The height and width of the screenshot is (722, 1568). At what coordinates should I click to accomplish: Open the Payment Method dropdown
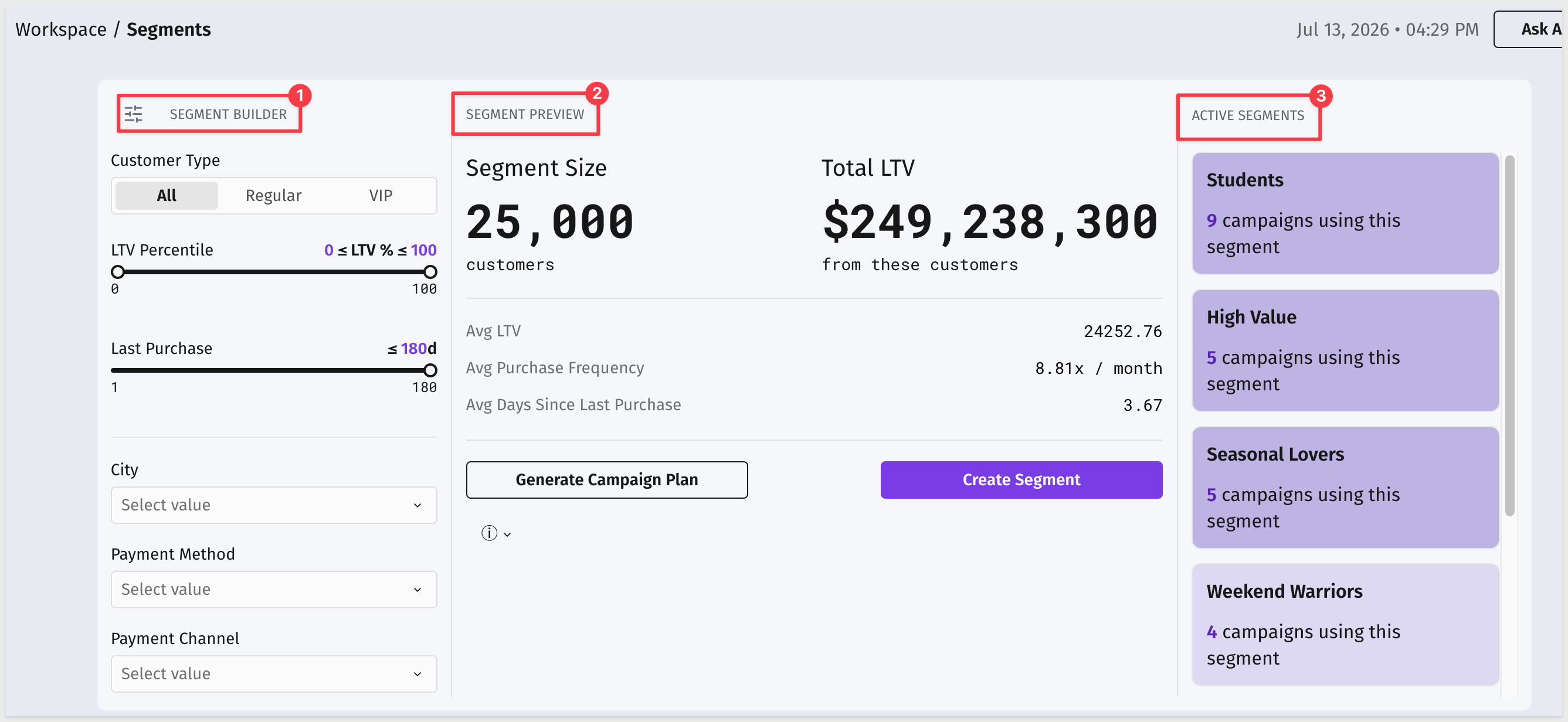tap(274, 589)
